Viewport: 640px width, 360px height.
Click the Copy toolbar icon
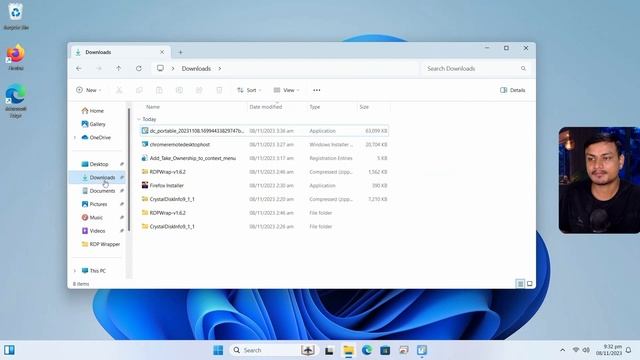[139, 90]
